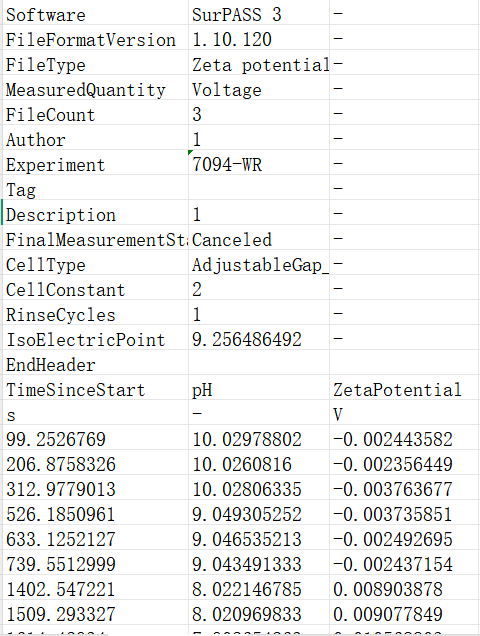Click the 7094-WR experiment cell
The height and width of the screenshot is (636, 480).
click(x=259, y=163)
